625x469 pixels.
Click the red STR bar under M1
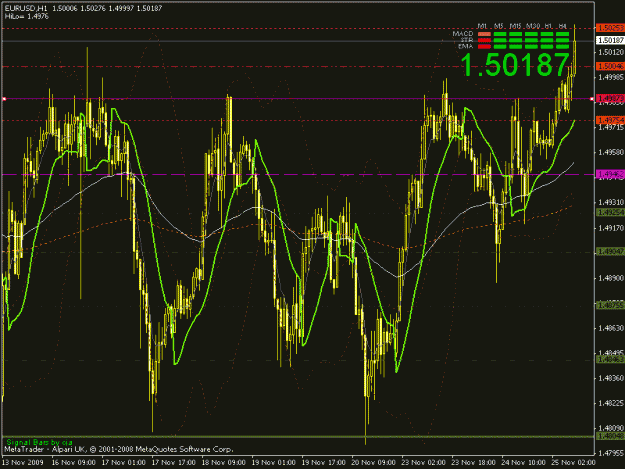pyautogui.click(x=484, y=40)
